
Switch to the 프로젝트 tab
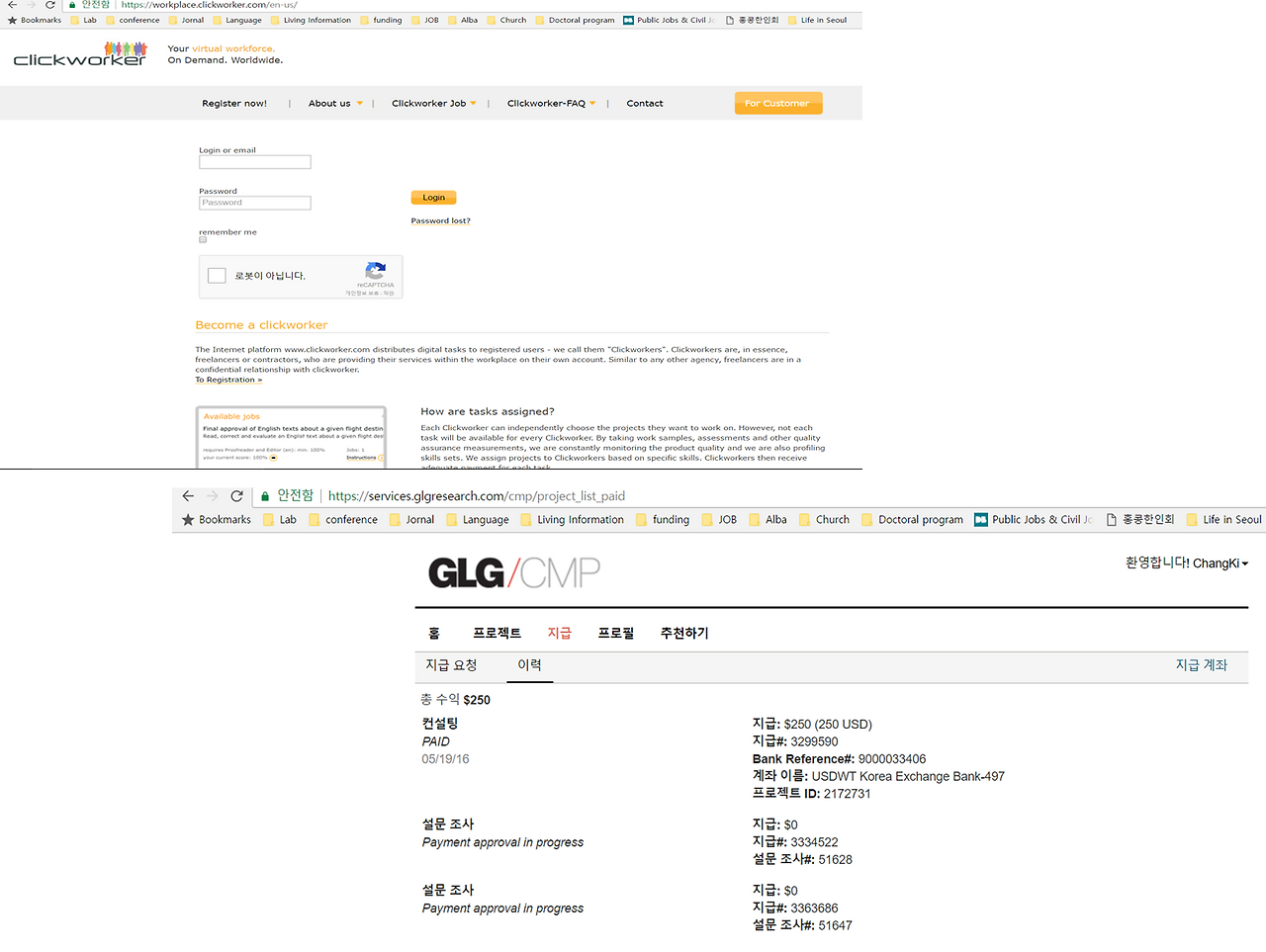tap(497, 633)
